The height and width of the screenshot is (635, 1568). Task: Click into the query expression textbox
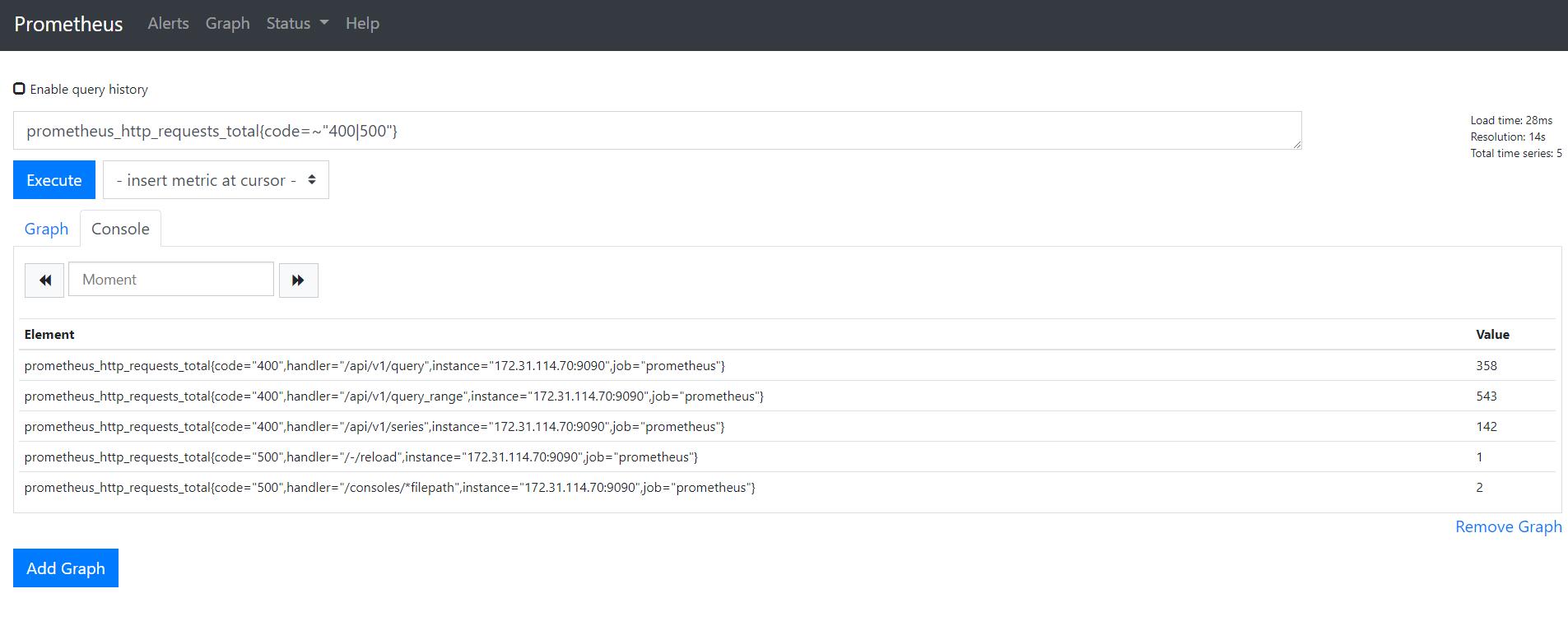[657, 131]
